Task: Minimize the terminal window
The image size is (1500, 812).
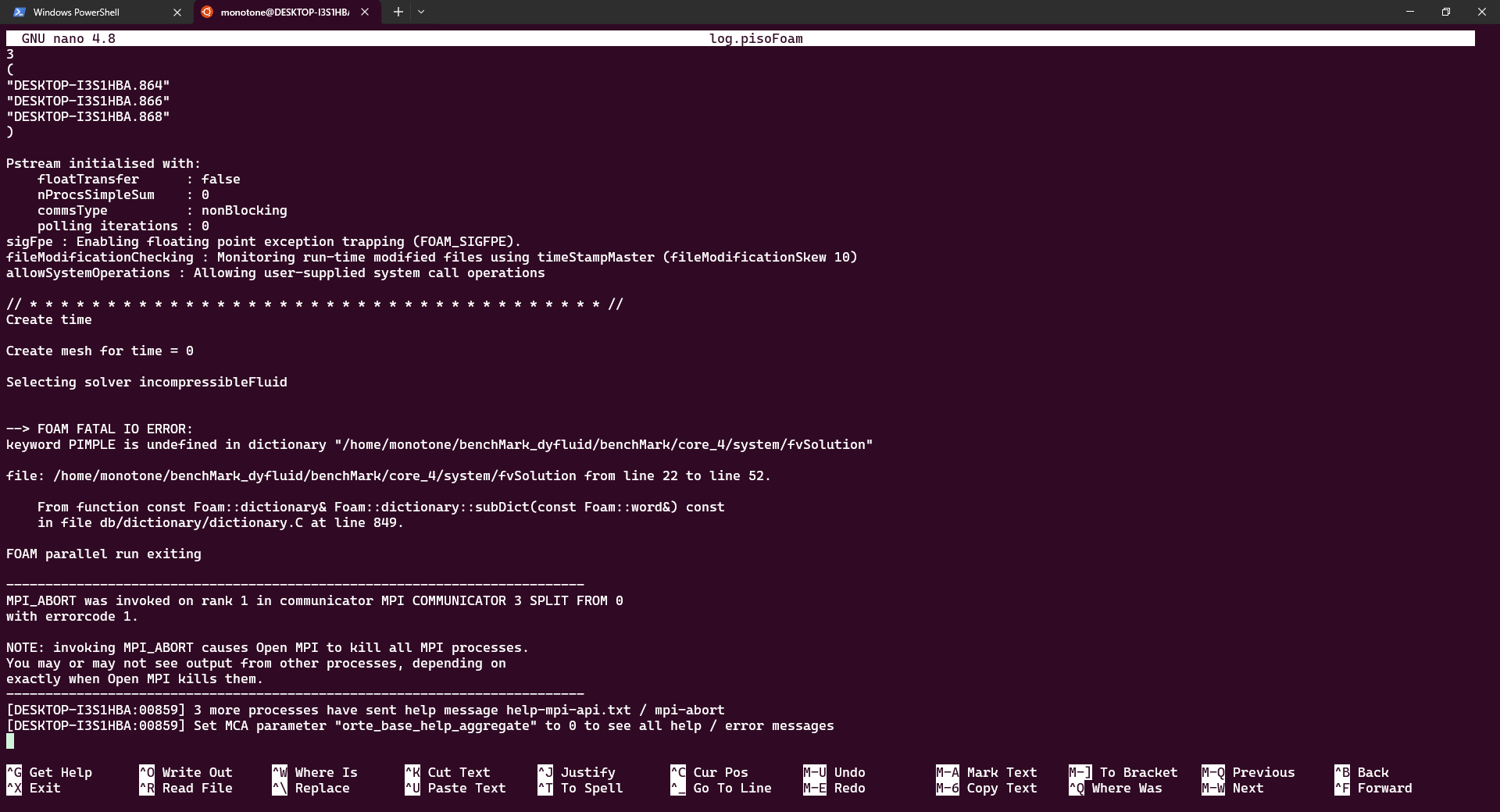Action: tap(1410, 12)
